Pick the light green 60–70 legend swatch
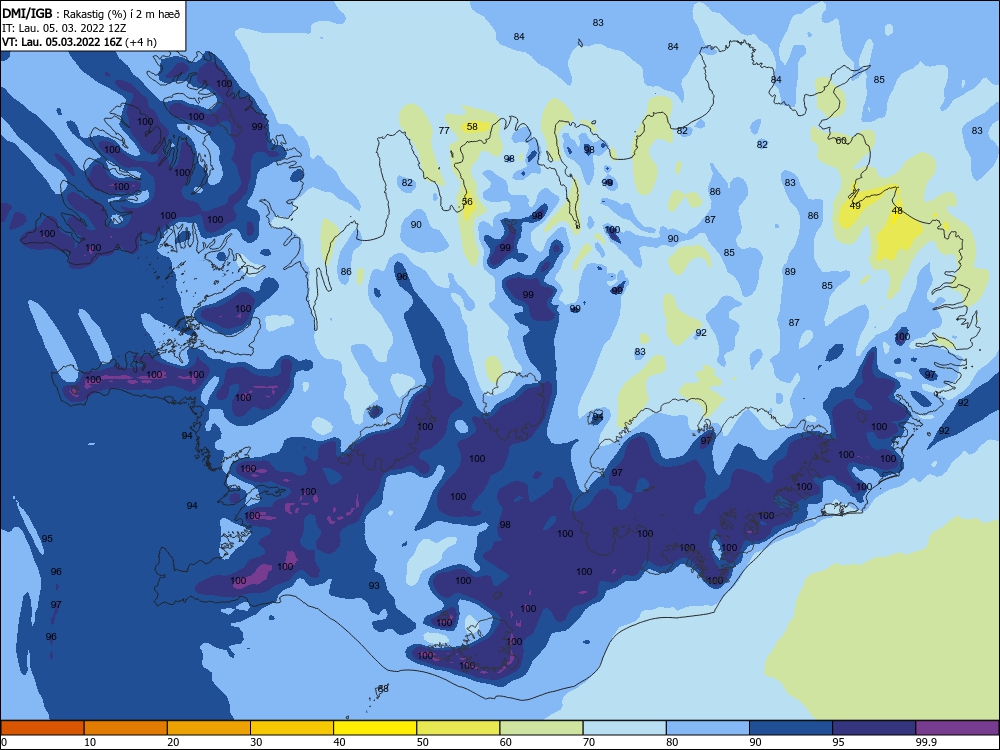 541,728
